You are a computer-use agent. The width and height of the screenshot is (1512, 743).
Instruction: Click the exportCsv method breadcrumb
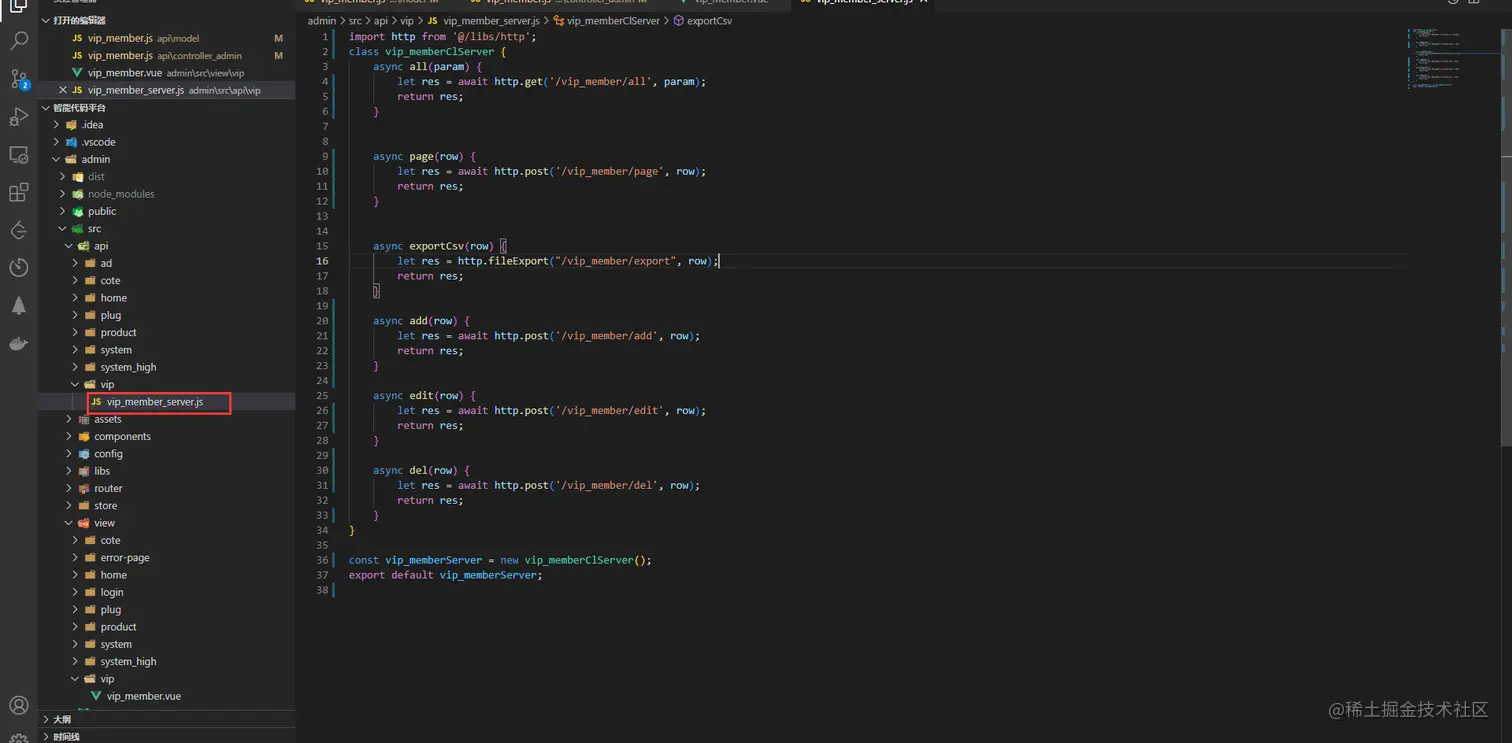pos(702,21)
